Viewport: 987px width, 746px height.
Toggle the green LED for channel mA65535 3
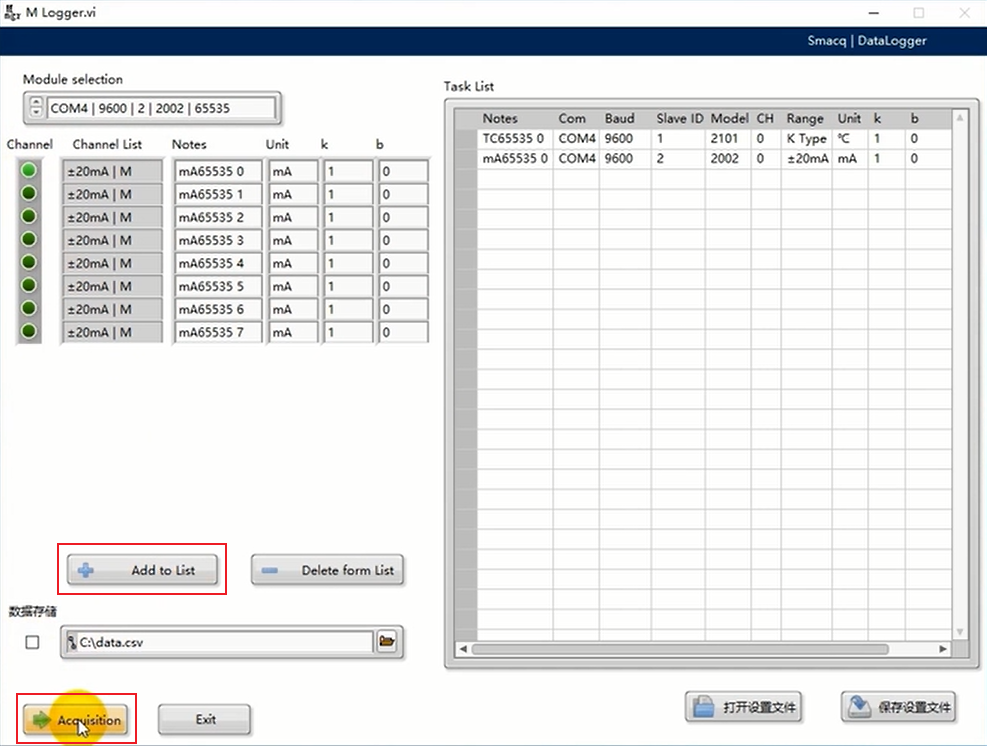click(29, 240)
